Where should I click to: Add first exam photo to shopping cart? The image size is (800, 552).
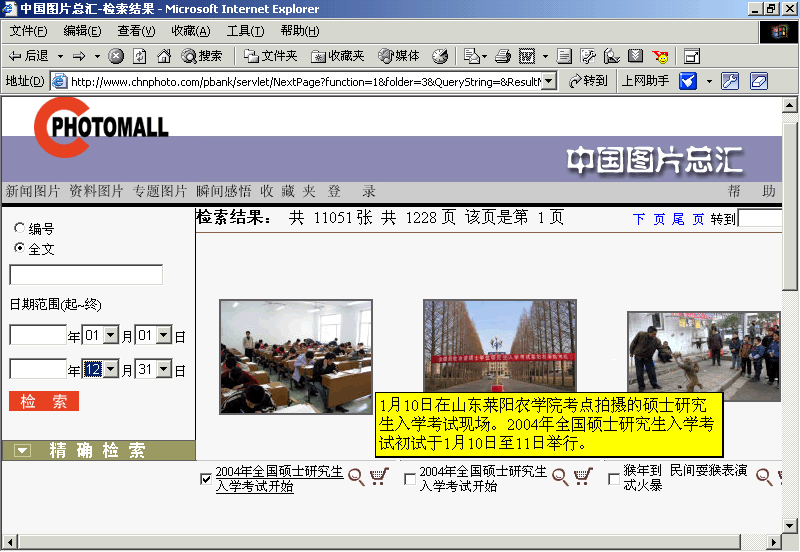click(x=379, y=476)
